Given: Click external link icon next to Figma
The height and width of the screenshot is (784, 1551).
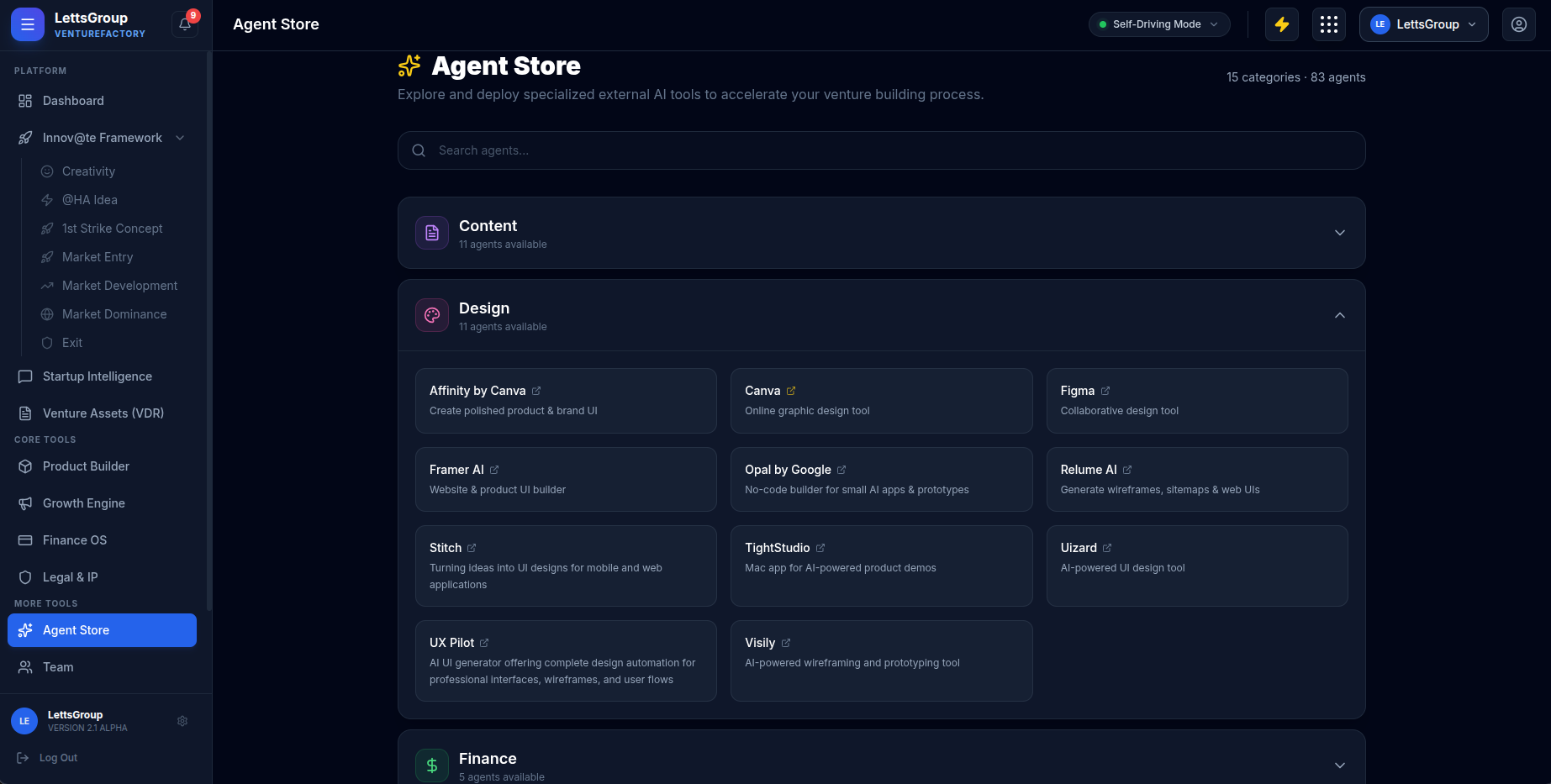Looking at the screenshot, I should coord(1105,391).
